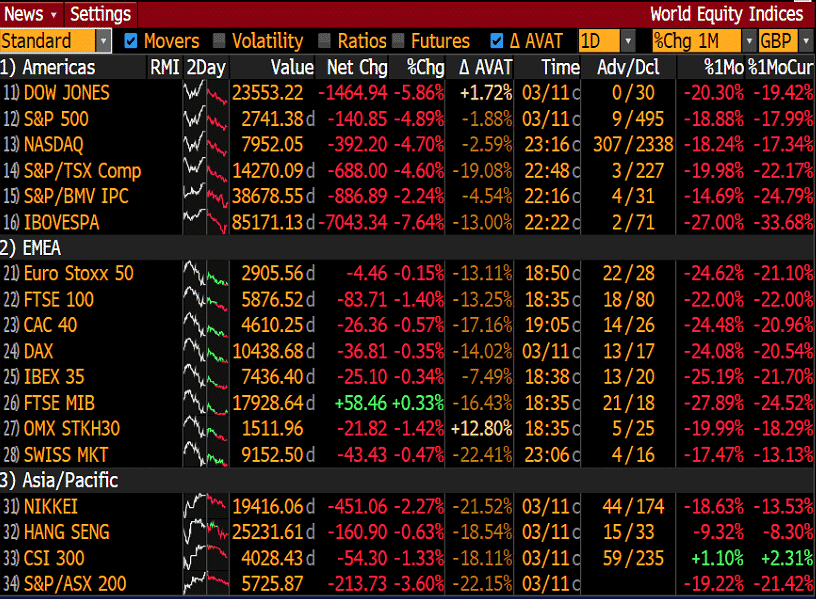This screenshot has height=599, width=816.
Task: Click the NASDAQ Adv/Dcl value 307 / 2338
Action: tap(633, 145)
